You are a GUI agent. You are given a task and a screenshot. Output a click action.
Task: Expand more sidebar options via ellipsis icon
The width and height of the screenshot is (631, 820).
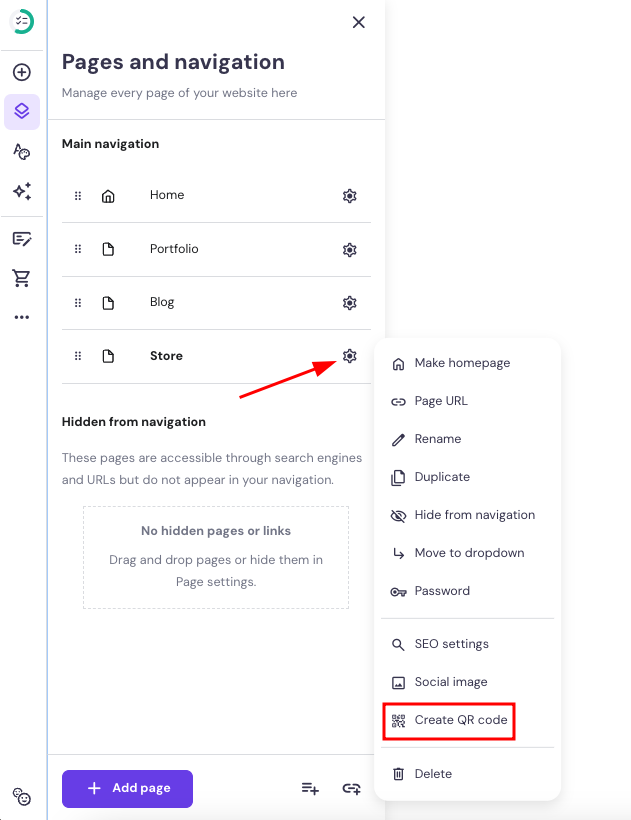tap(22, 317)
